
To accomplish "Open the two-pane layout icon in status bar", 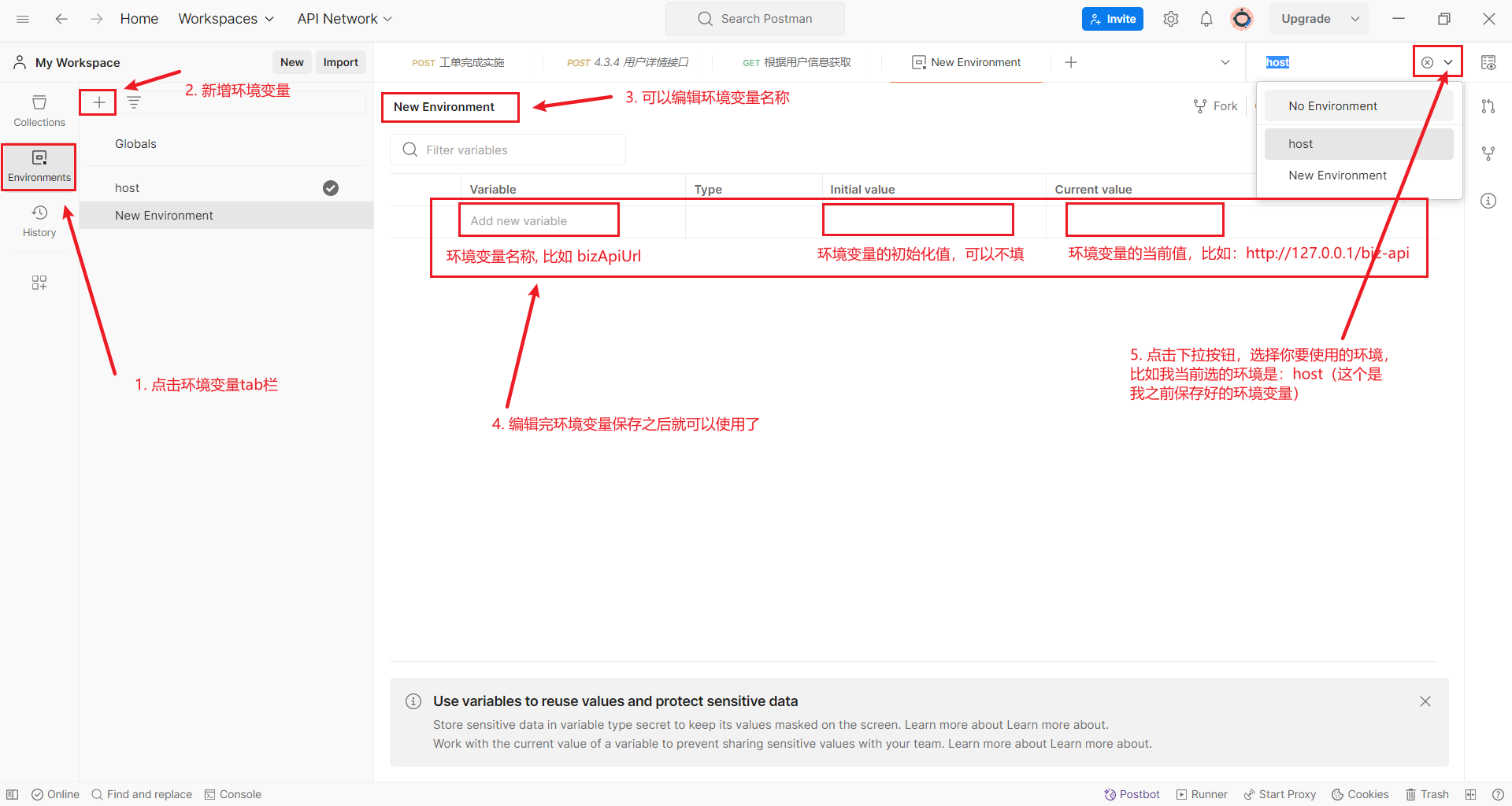I will click(x=1470, y=794).
